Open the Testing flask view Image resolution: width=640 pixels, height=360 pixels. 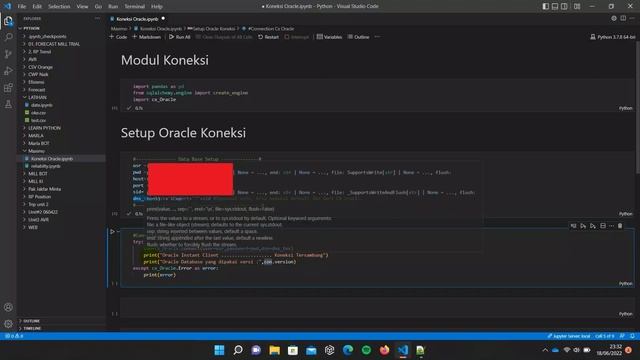pyautogui.click(x=8, y=104)
